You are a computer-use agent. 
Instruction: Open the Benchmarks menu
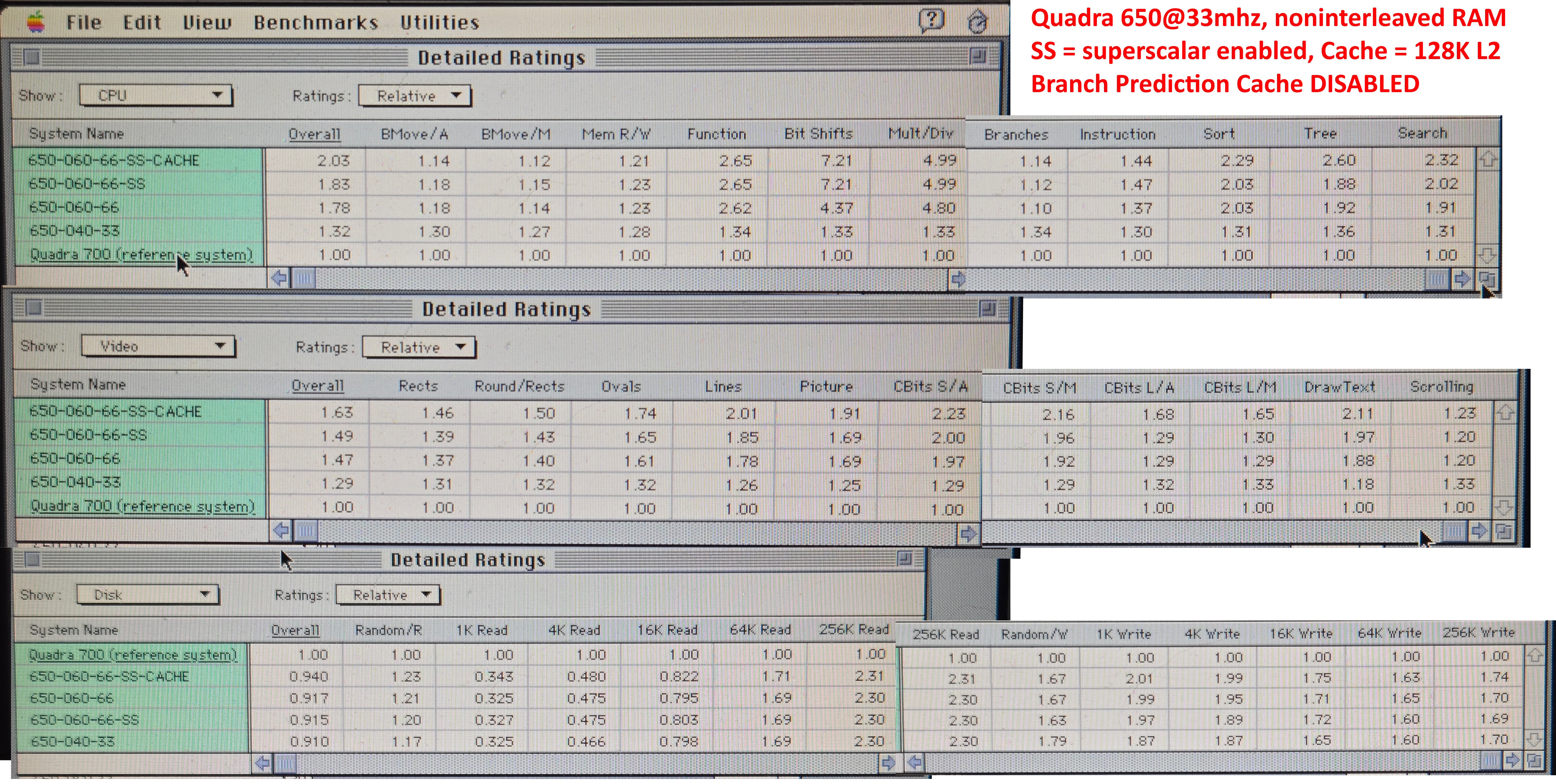click(316, 22)
